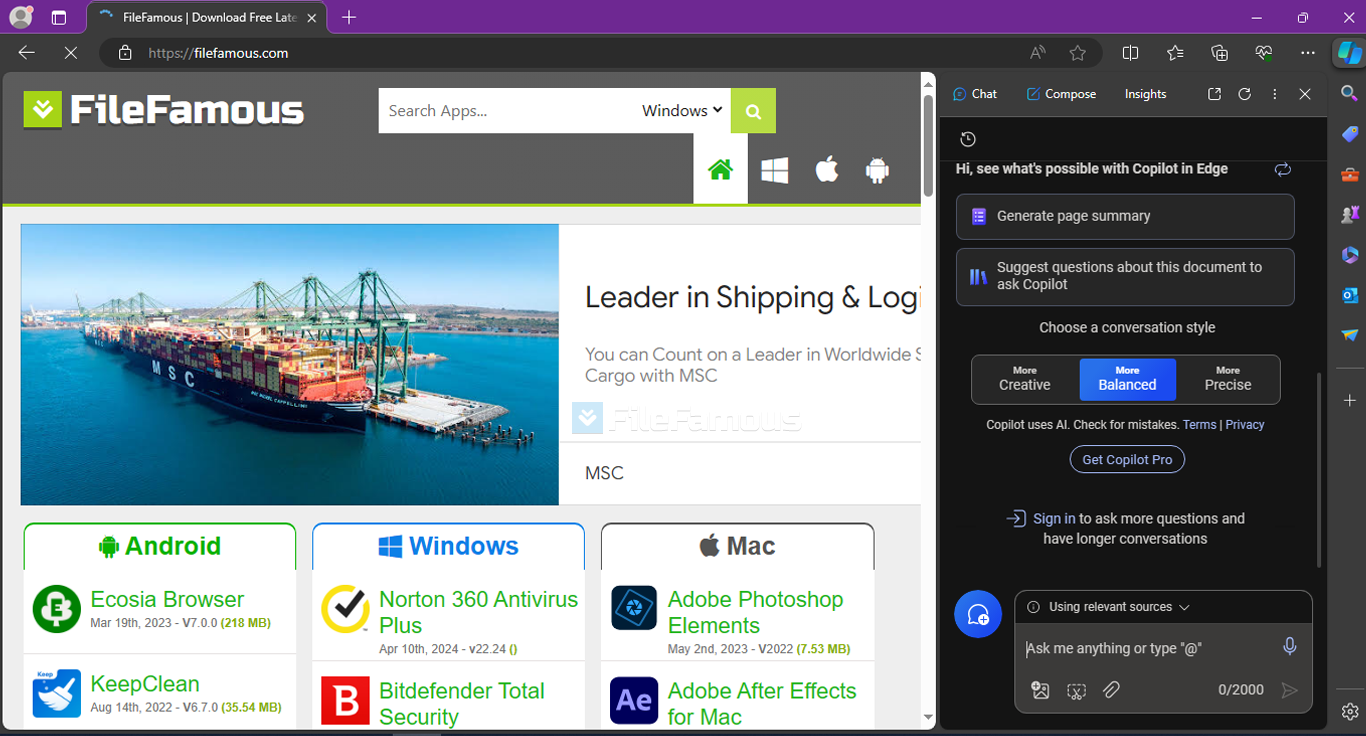Open sidebar Search magnifier icon

click(x=1350, y=93)
